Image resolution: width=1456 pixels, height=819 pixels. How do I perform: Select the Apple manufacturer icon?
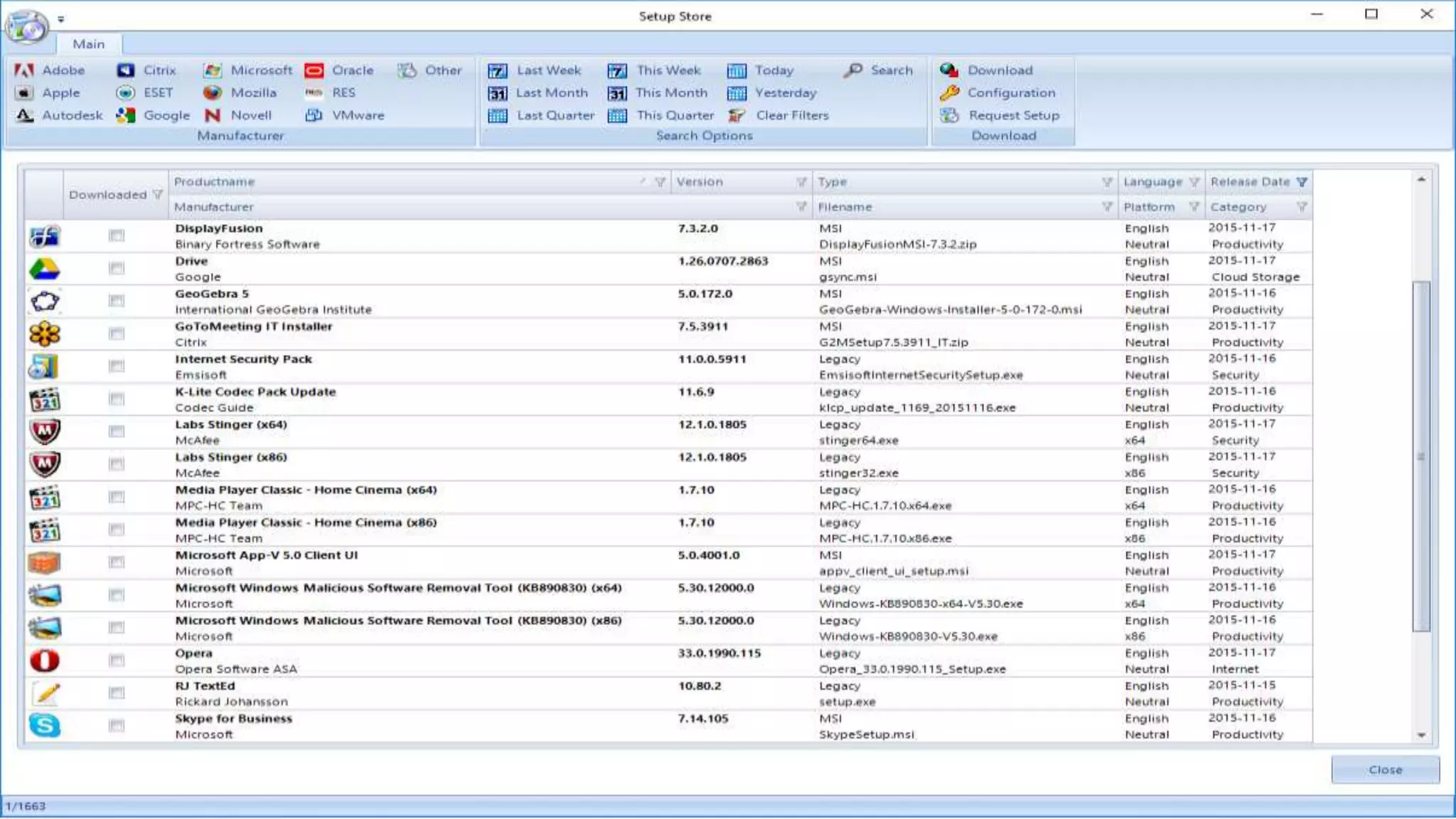24,93
